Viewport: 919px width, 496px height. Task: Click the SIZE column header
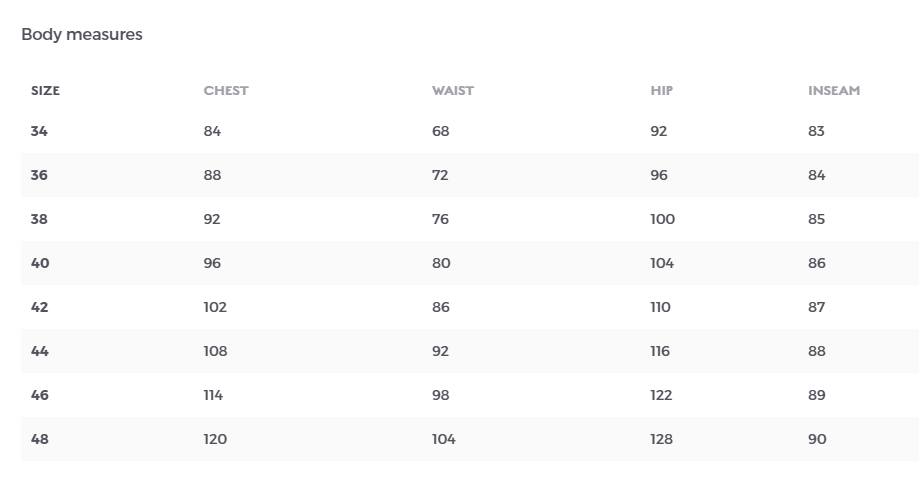tap(45, 91)
